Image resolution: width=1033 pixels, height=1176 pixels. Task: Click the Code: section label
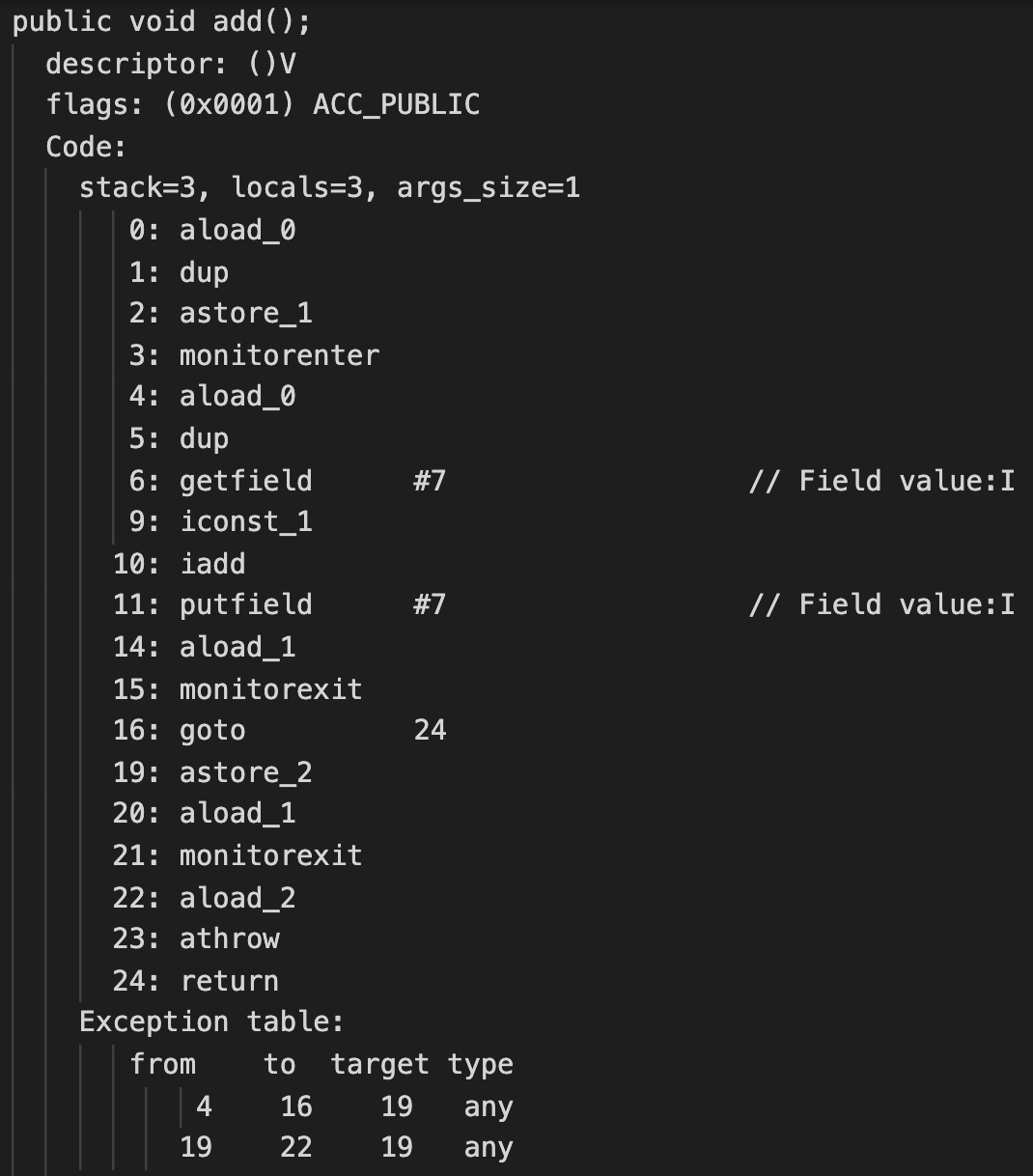(86, 147)
